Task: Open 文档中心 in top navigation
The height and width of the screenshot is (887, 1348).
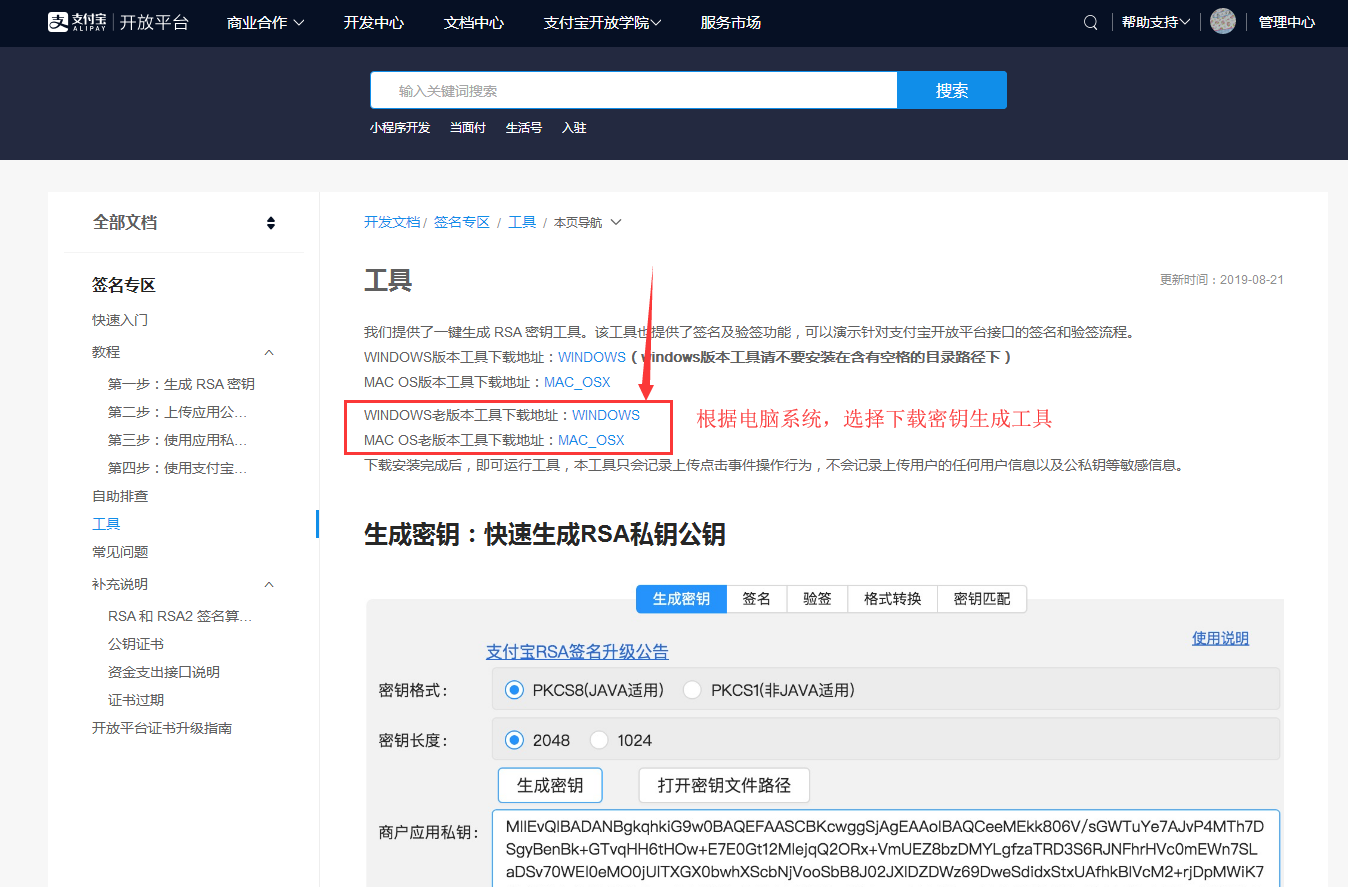Action: (474, 22)
